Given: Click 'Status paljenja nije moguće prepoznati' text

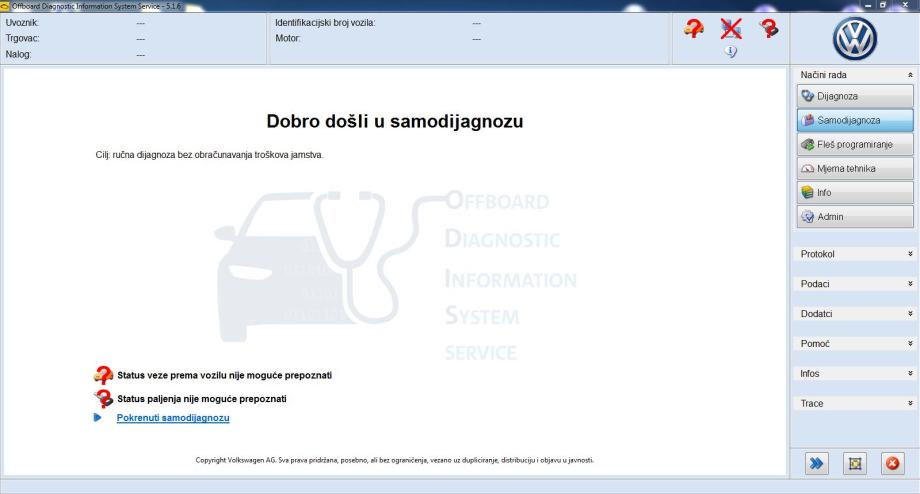Looking at the screenshot, I should tap(202, 399).
